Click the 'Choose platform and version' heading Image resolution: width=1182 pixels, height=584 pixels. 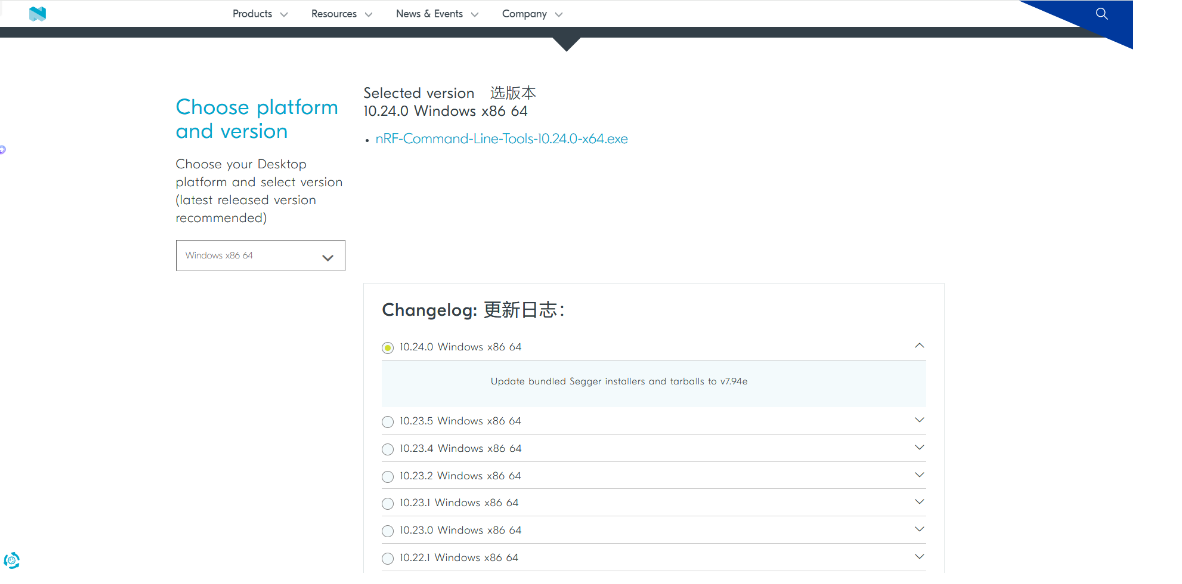click(257, 119)
